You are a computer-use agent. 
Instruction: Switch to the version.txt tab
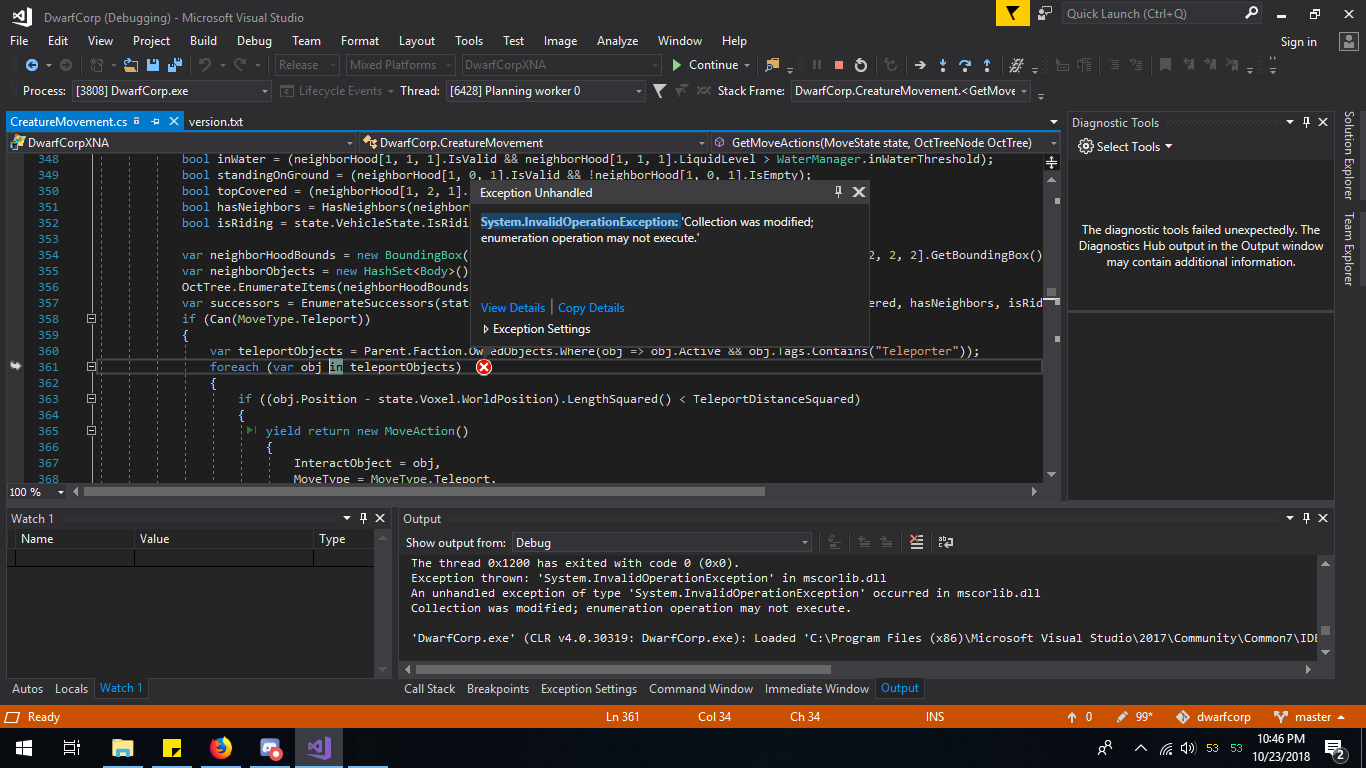(216, 122)
